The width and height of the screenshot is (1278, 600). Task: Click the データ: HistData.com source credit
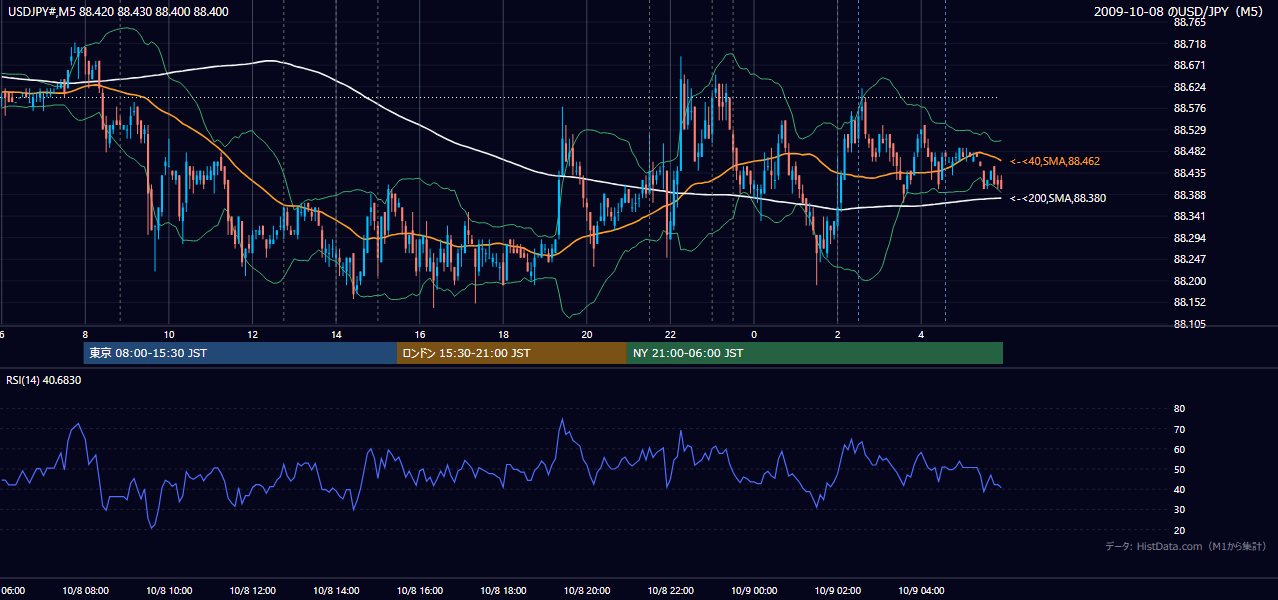point(1186,546)
